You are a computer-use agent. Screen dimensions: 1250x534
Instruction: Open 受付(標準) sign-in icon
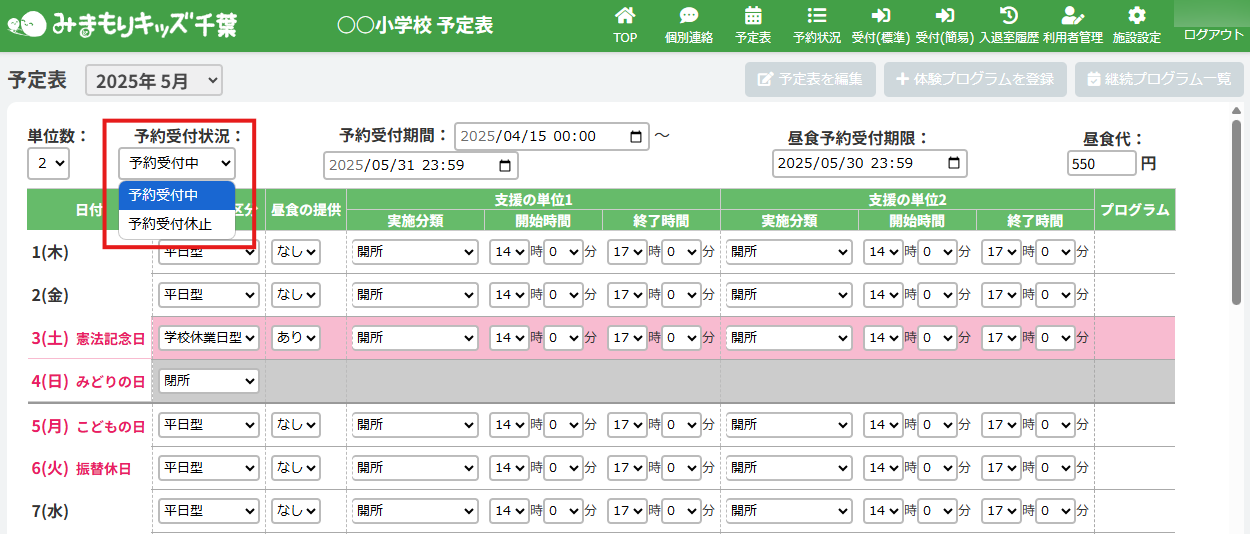(x=880, y=17)
